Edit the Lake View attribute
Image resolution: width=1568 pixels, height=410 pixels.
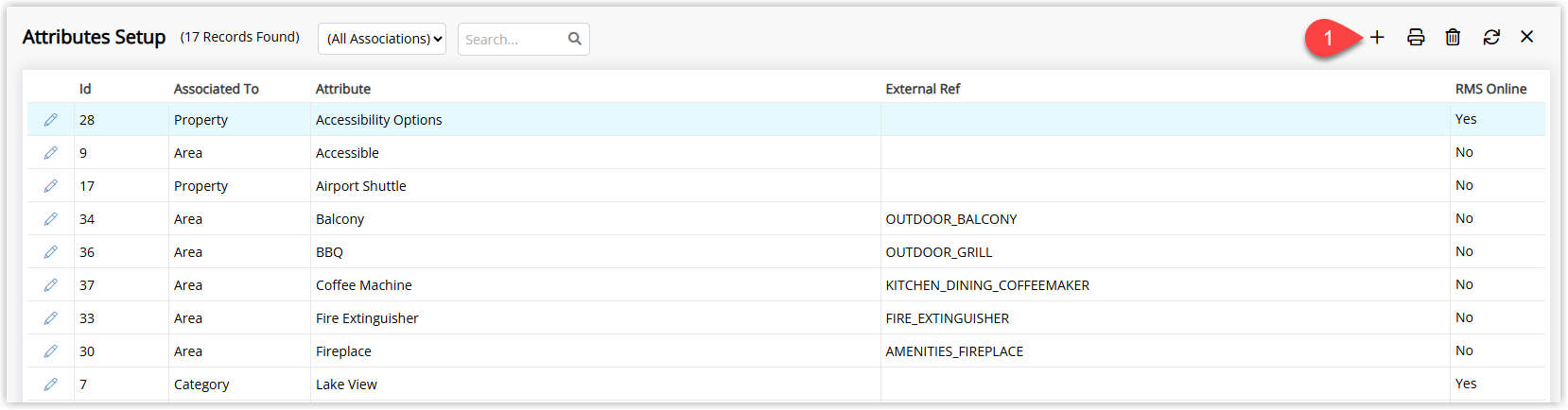(50, 384)
